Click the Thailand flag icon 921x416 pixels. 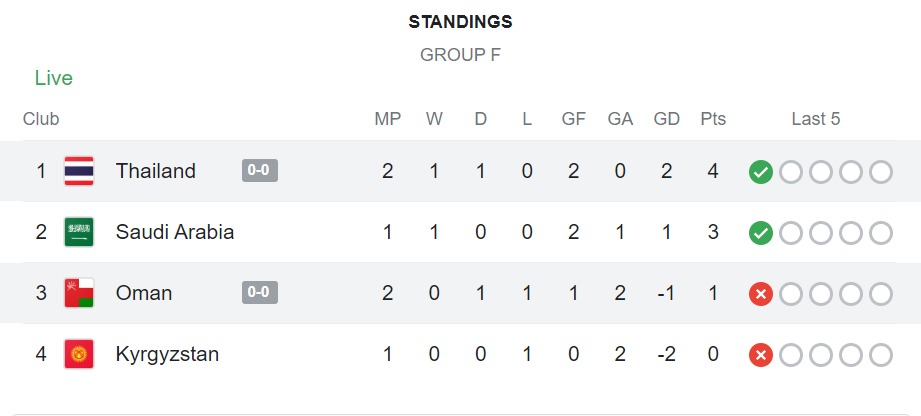coord(79,171)
